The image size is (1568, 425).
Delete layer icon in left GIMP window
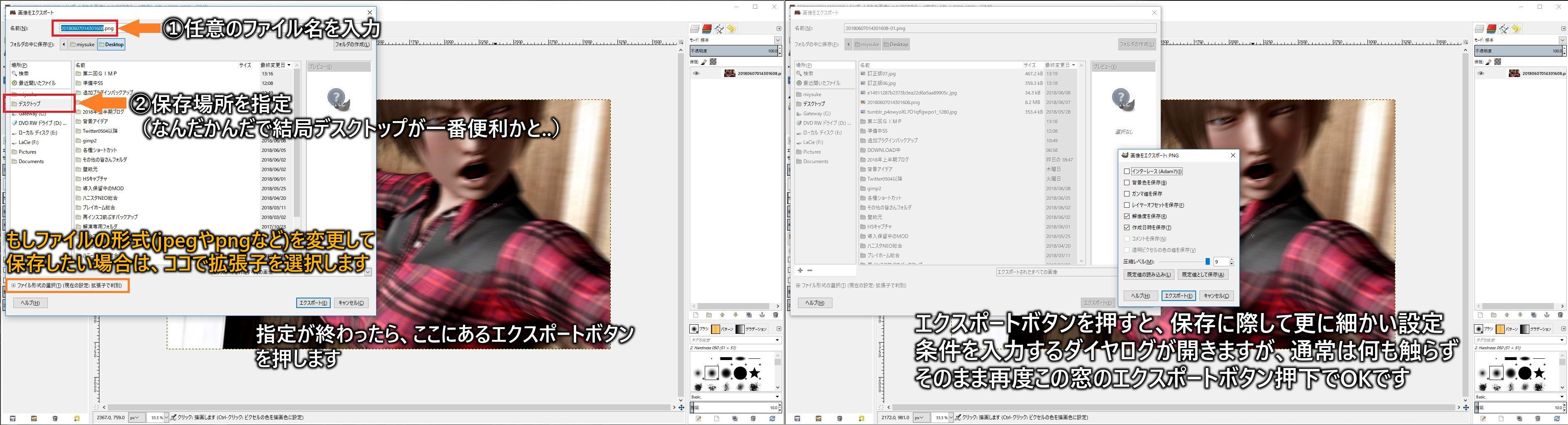click(x=775, y=315)
